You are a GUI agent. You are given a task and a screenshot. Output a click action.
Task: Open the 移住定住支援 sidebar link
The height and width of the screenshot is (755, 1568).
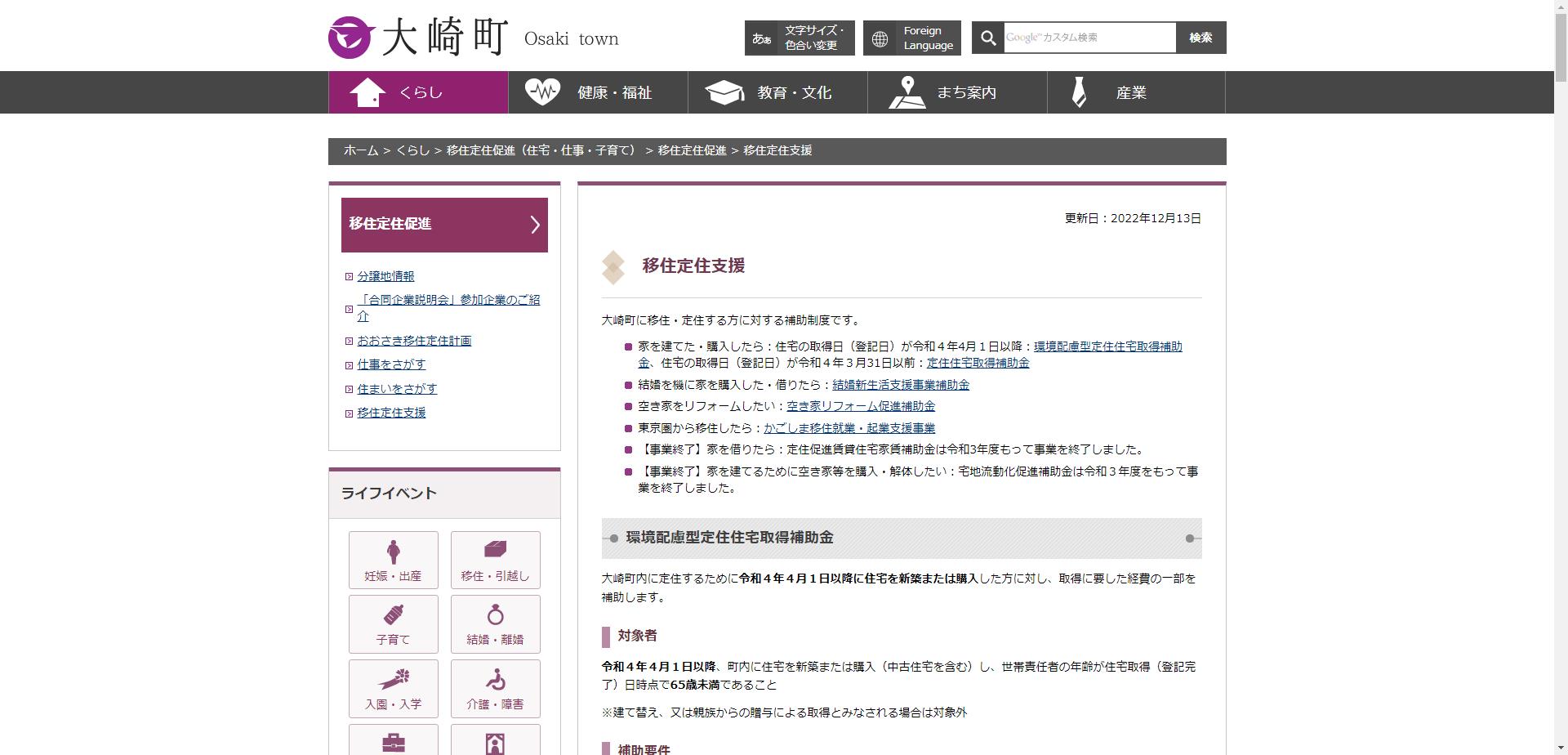391,413
